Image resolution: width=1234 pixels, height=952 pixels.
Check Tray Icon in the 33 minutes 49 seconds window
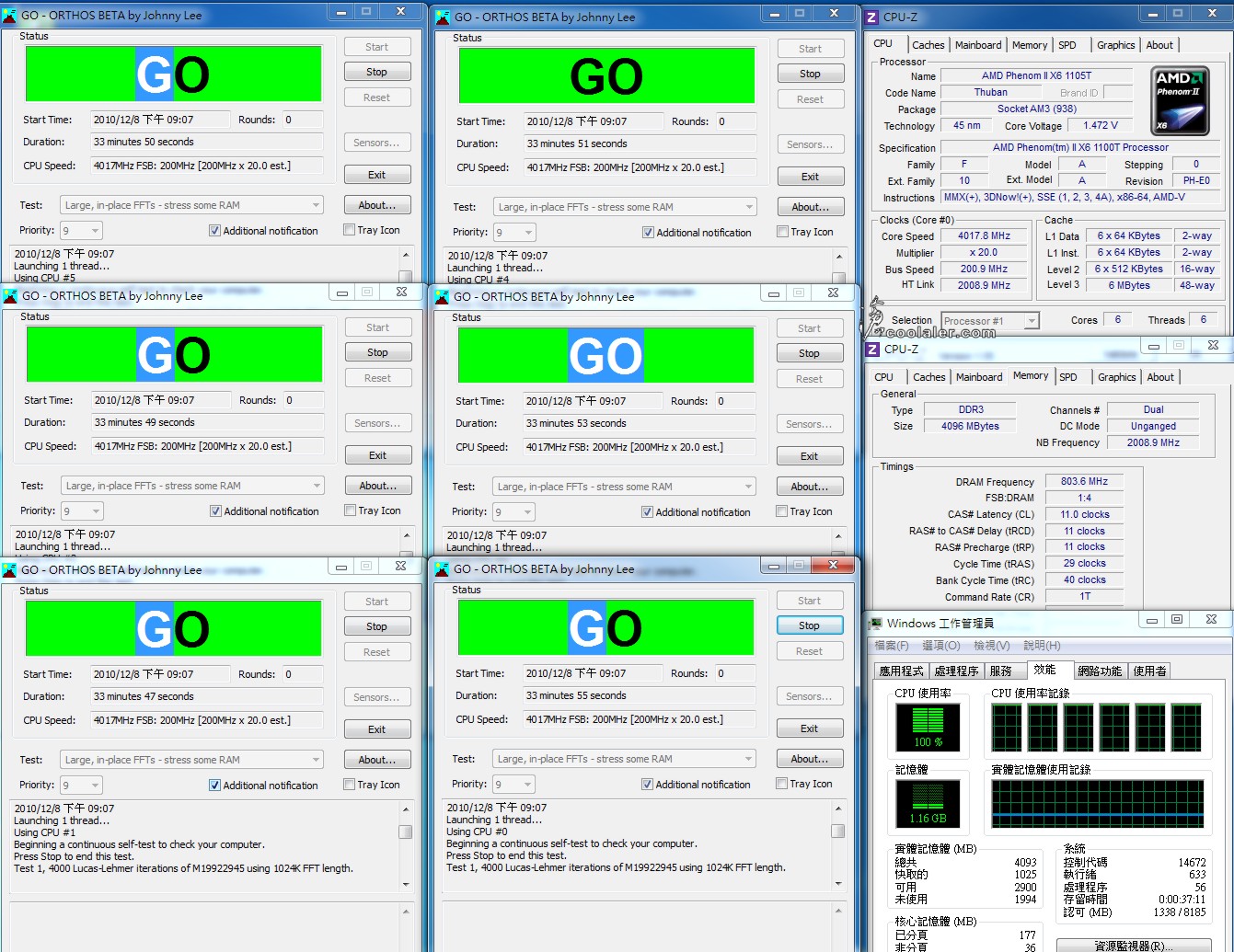350,510
